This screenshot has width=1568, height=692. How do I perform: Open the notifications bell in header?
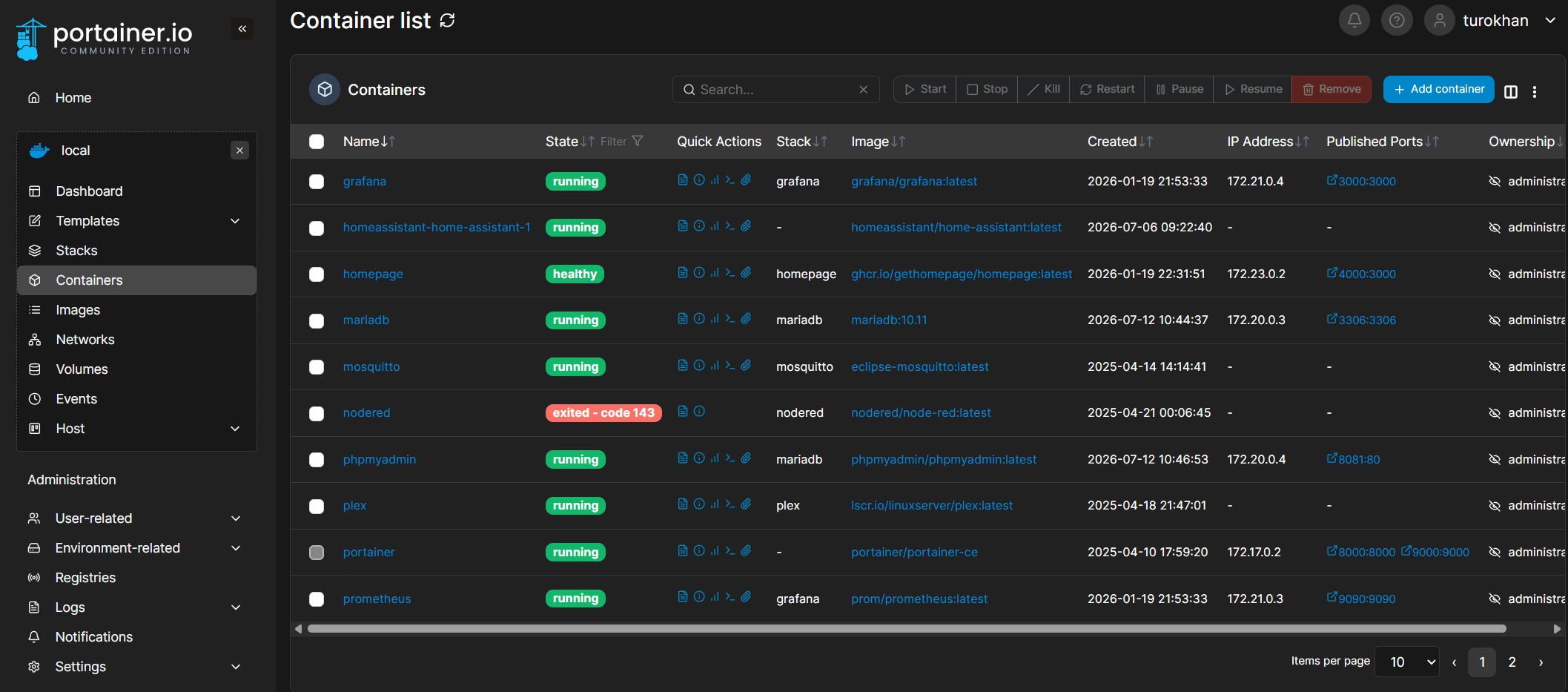(x=1354, y=20)
